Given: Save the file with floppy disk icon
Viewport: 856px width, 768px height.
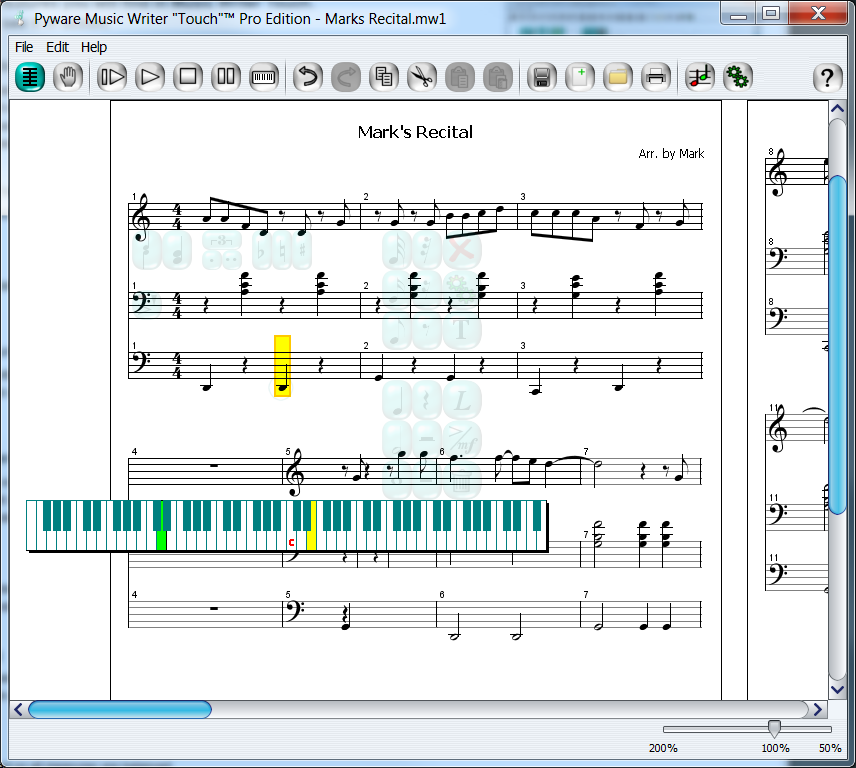Looking at the screenshot, I should coord(541,77).
